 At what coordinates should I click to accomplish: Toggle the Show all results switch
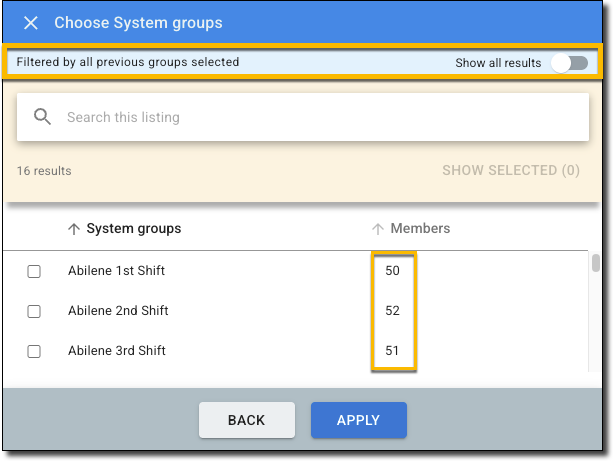pyautogui.click(x=570, y=63)
